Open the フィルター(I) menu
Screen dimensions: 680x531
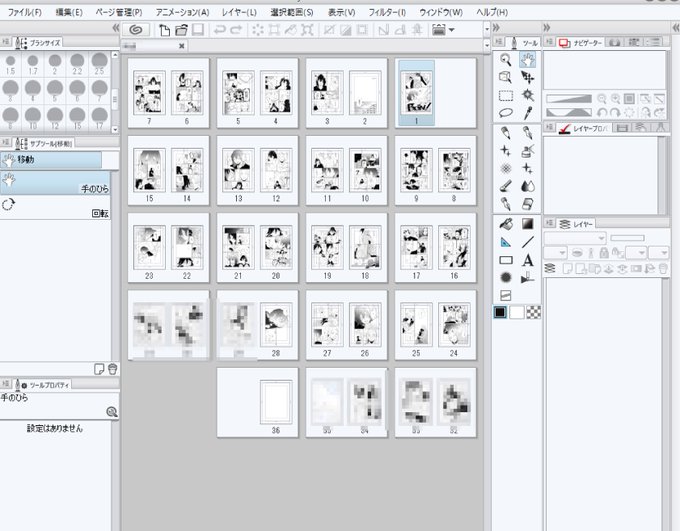point(387,12)
